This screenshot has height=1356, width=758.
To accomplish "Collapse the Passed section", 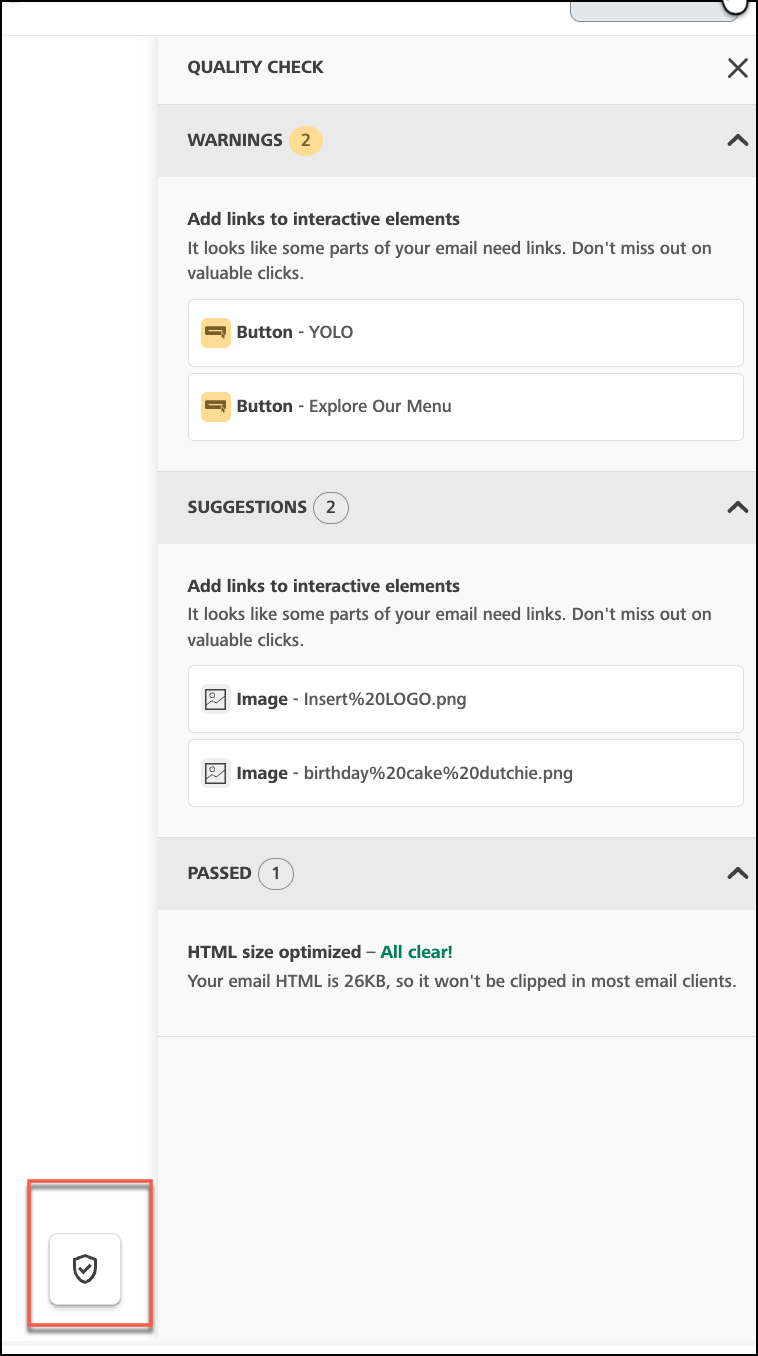I will click(x=737, y=873).
